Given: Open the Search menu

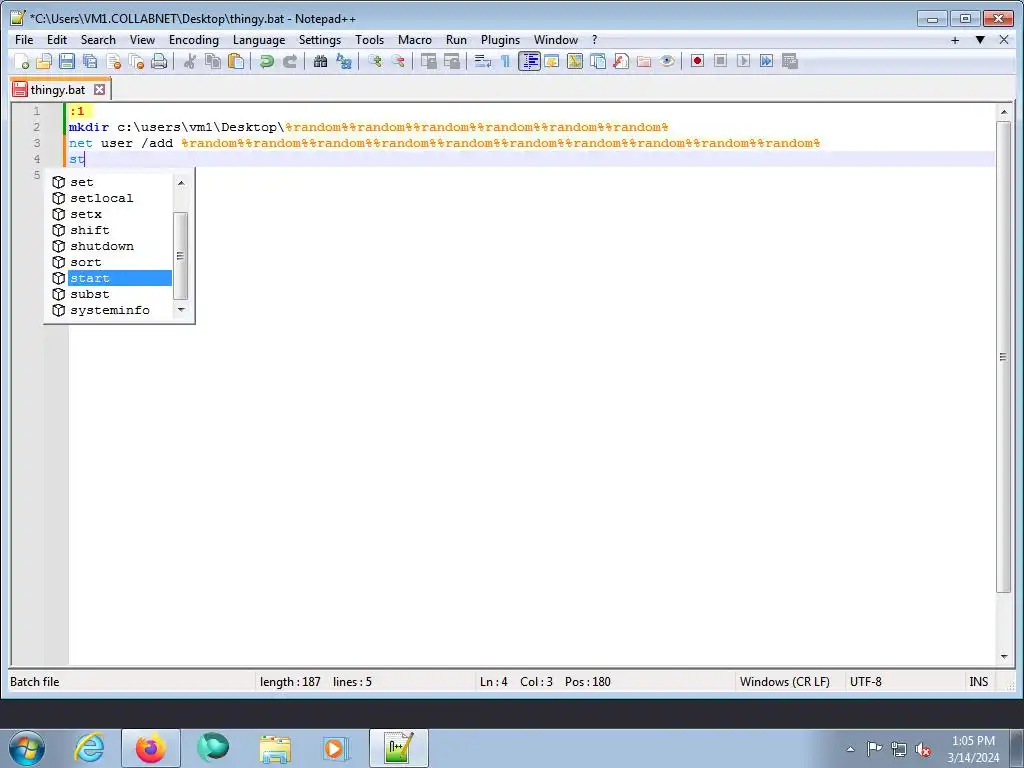Looking at the screenshot, I should [98, 40].
